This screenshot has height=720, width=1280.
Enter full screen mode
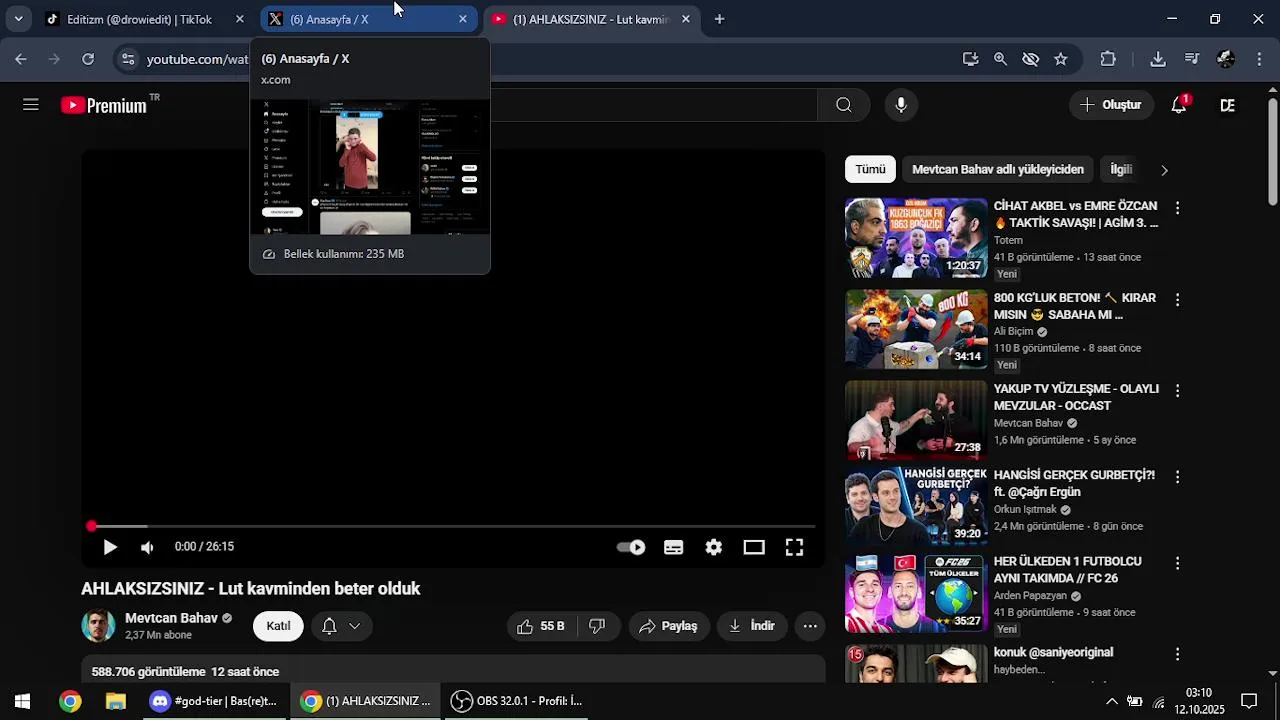[794, 547]
